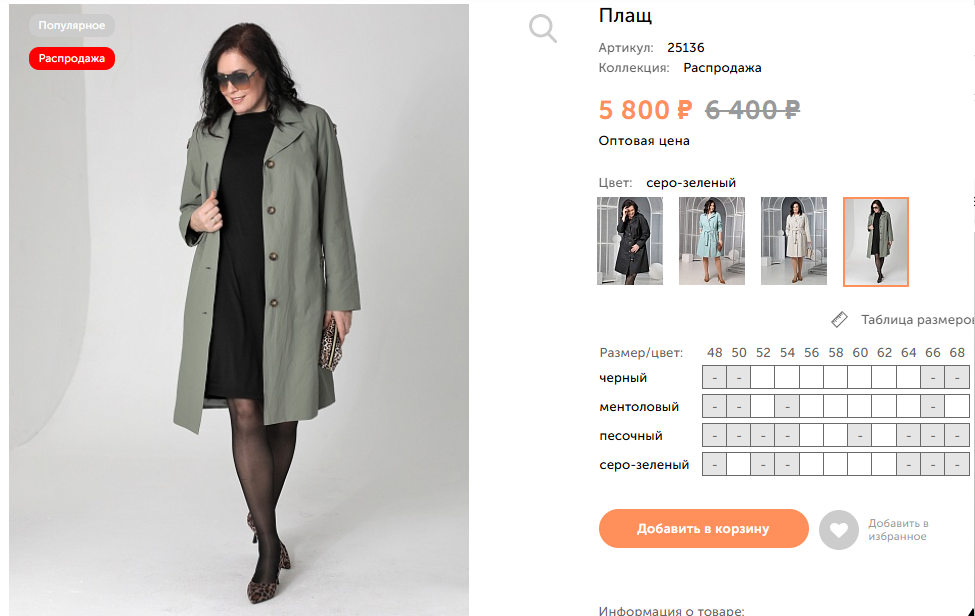The image size is (975, 616).
Task: Open the search magnifier icon
Action: (x=543, y=28)
